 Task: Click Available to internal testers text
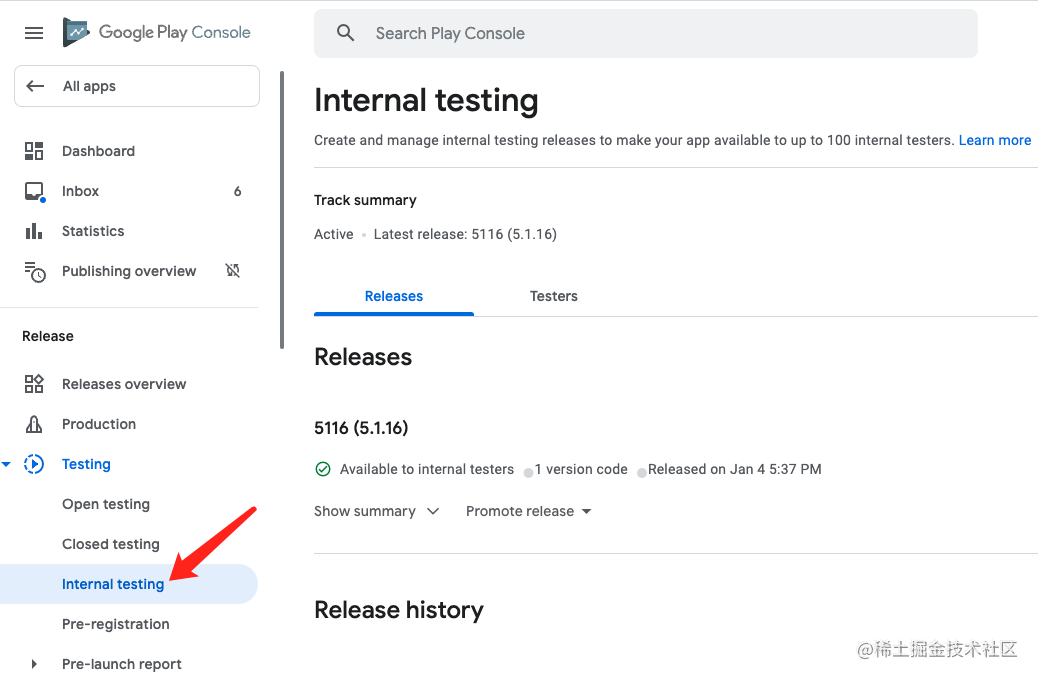pos(427,469)
